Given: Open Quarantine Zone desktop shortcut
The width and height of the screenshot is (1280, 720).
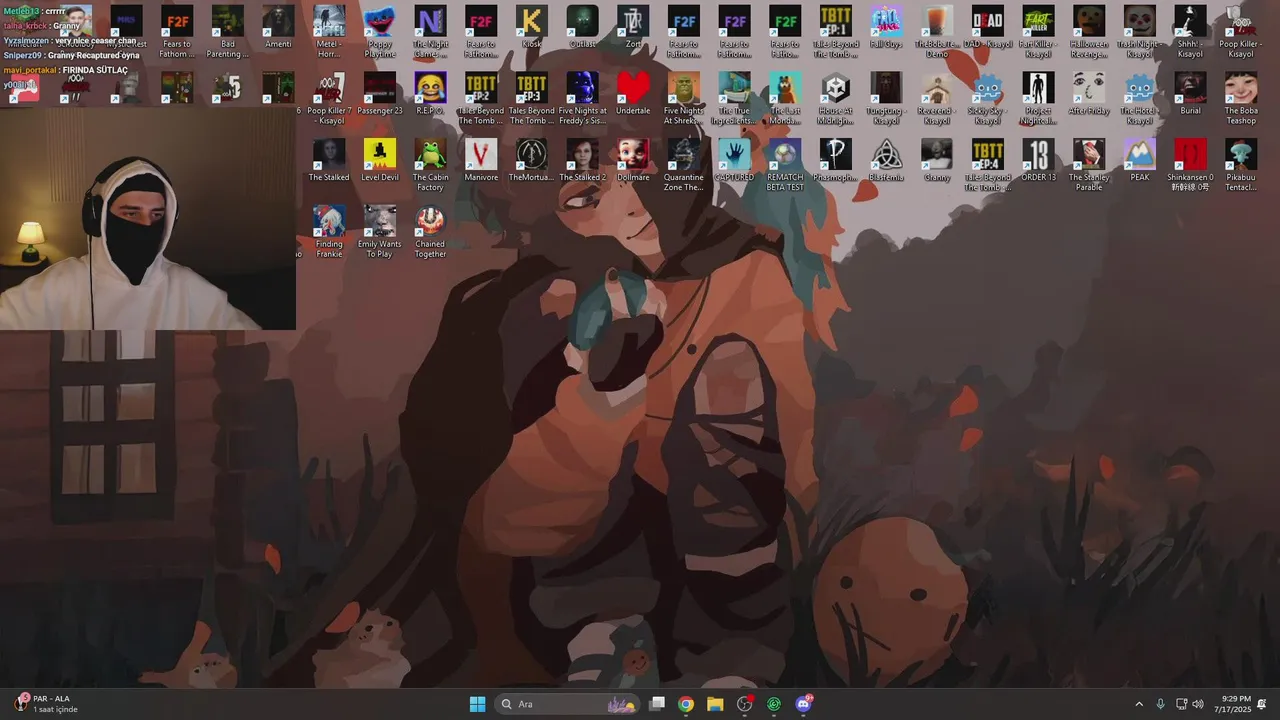Looking at the screenshot, I should (684, 166).
